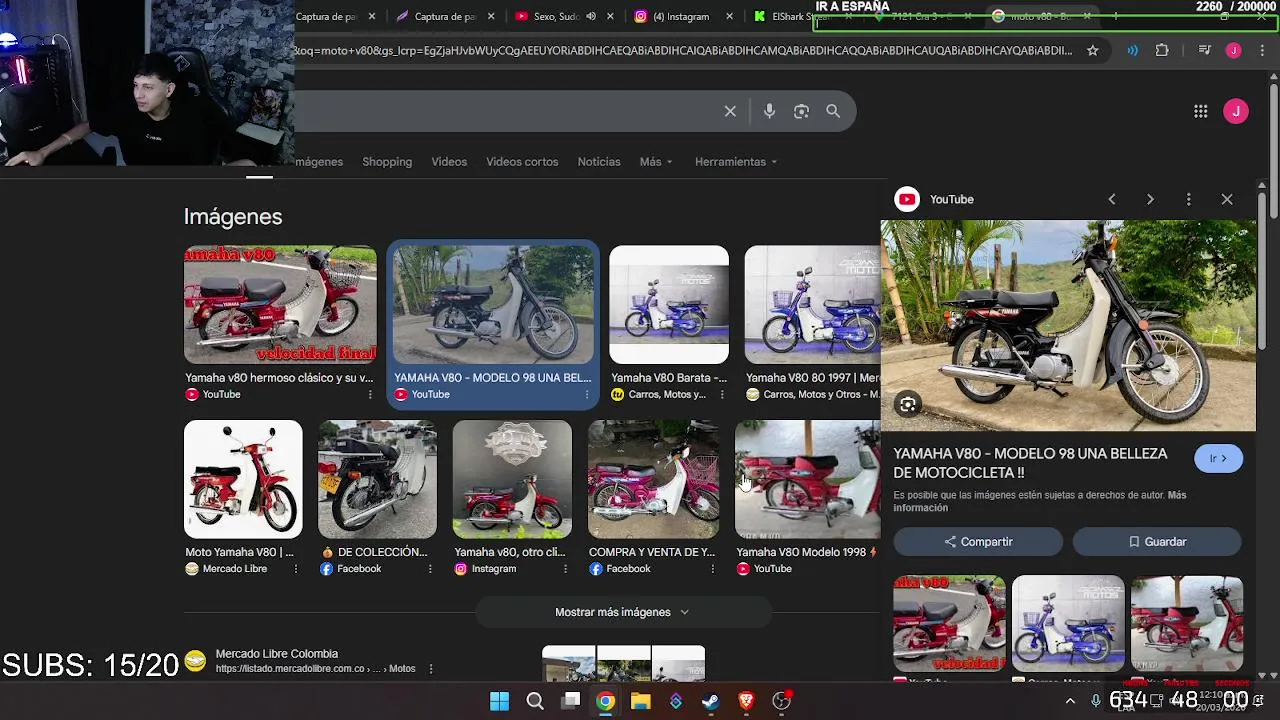Expand the 'Más' search filter menu
Image resolution: width=1280 pixels, height=720 pixels.
pos(656,162)
